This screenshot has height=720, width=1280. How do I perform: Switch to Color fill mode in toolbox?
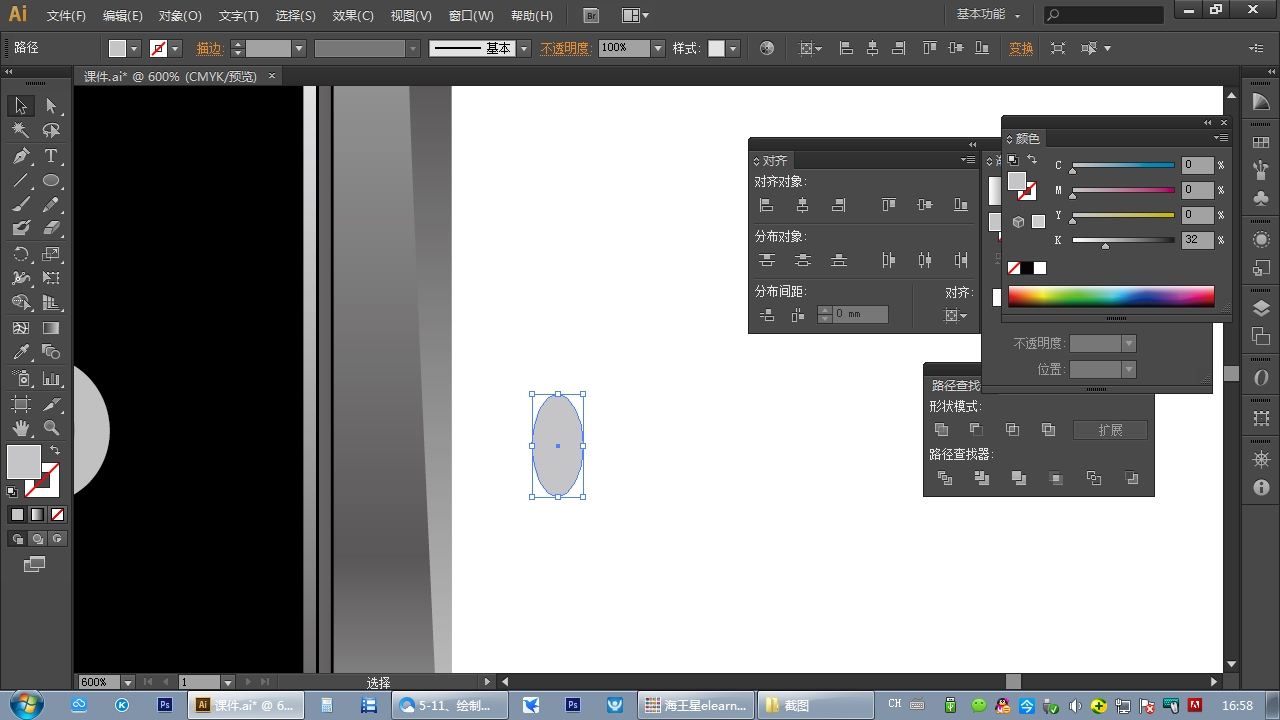(x=17, y=515)
